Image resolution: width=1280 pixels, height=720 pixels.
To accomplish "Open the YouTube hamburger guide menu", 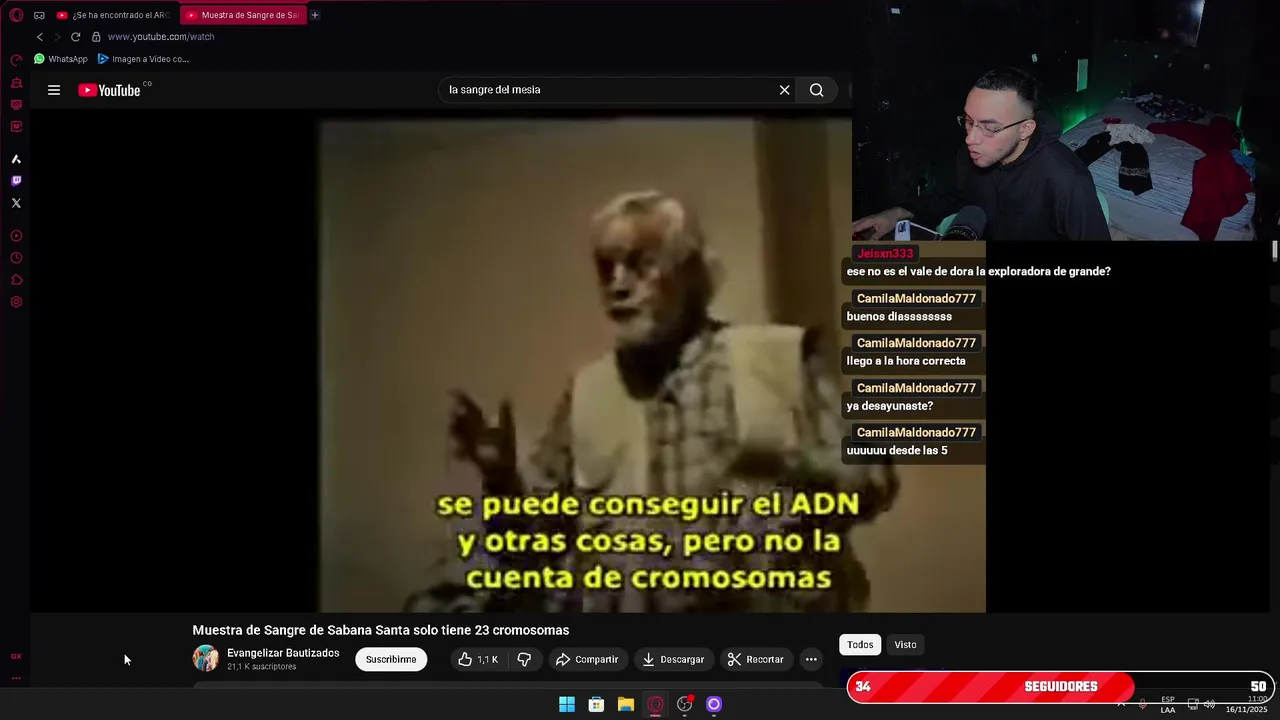I will pos(54,90).
